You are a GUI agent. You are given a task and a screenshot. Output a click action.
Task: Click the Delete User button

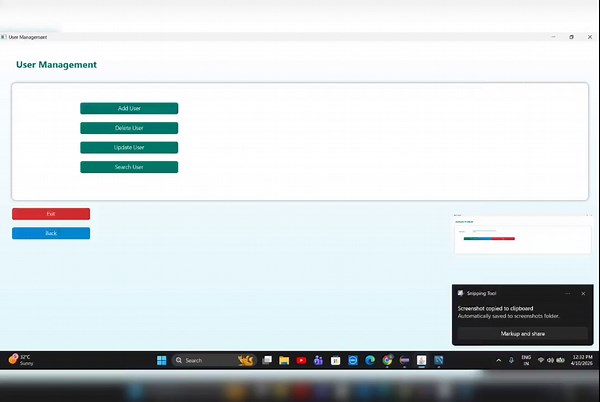pyautogui.click(x=129, y=128)
